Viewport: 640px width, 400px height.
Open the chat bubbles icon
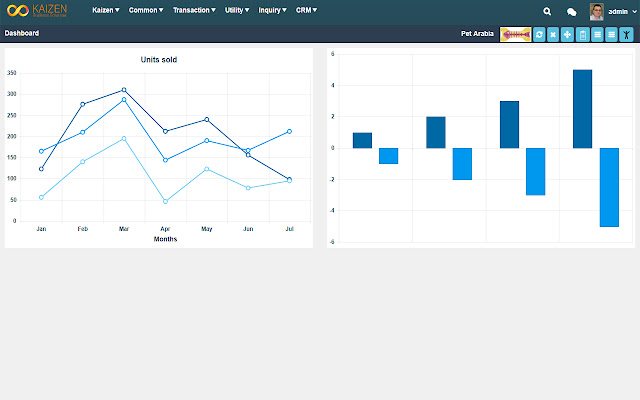[572, 12]
